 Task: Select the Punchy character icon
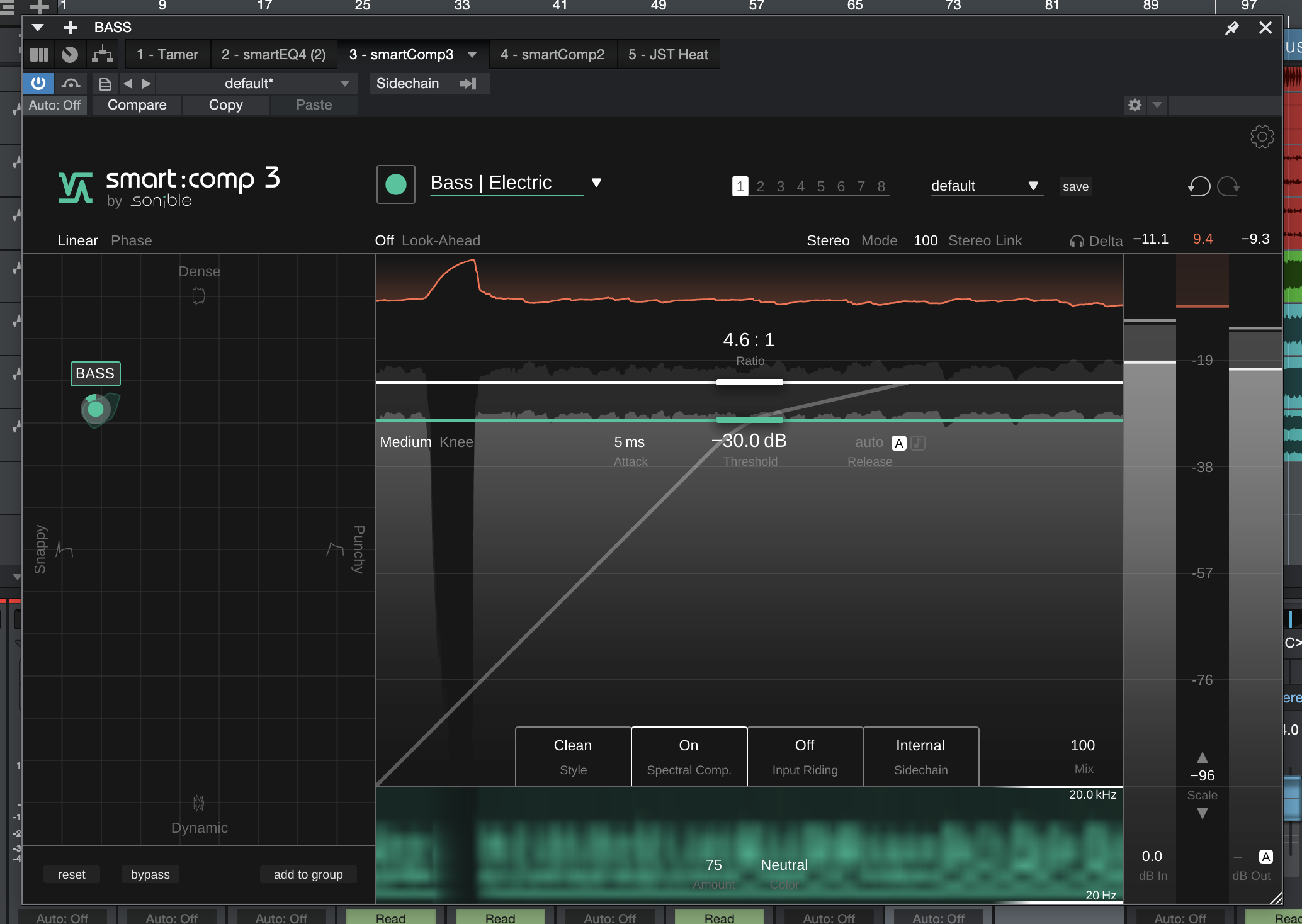tap(335, 549)
